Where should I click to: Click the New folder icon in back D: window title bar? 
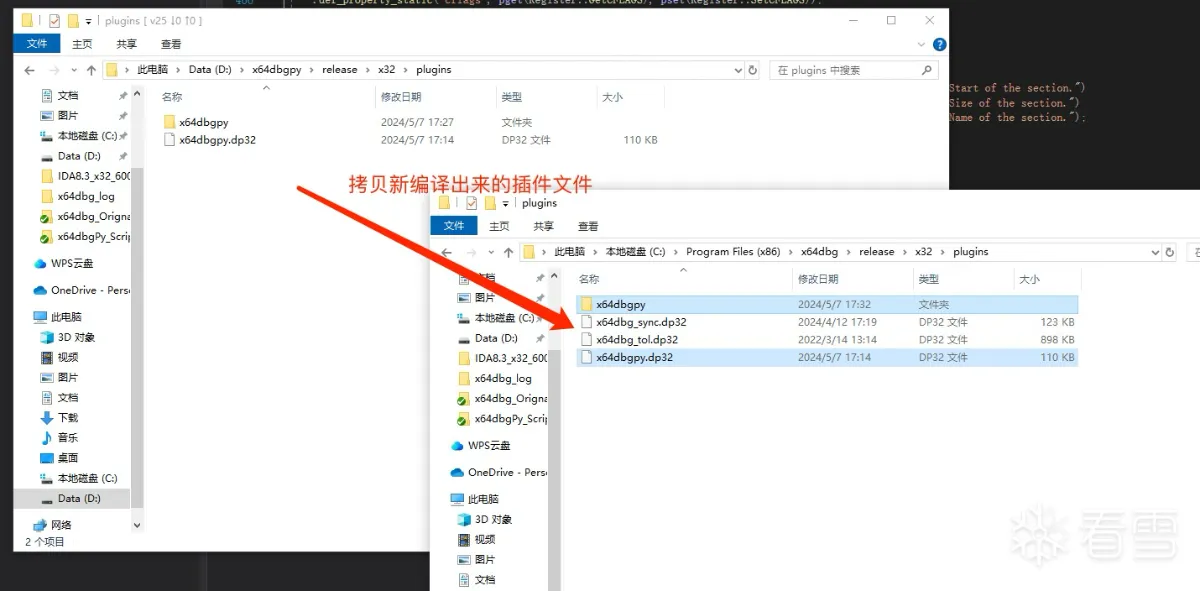[73, 20]
